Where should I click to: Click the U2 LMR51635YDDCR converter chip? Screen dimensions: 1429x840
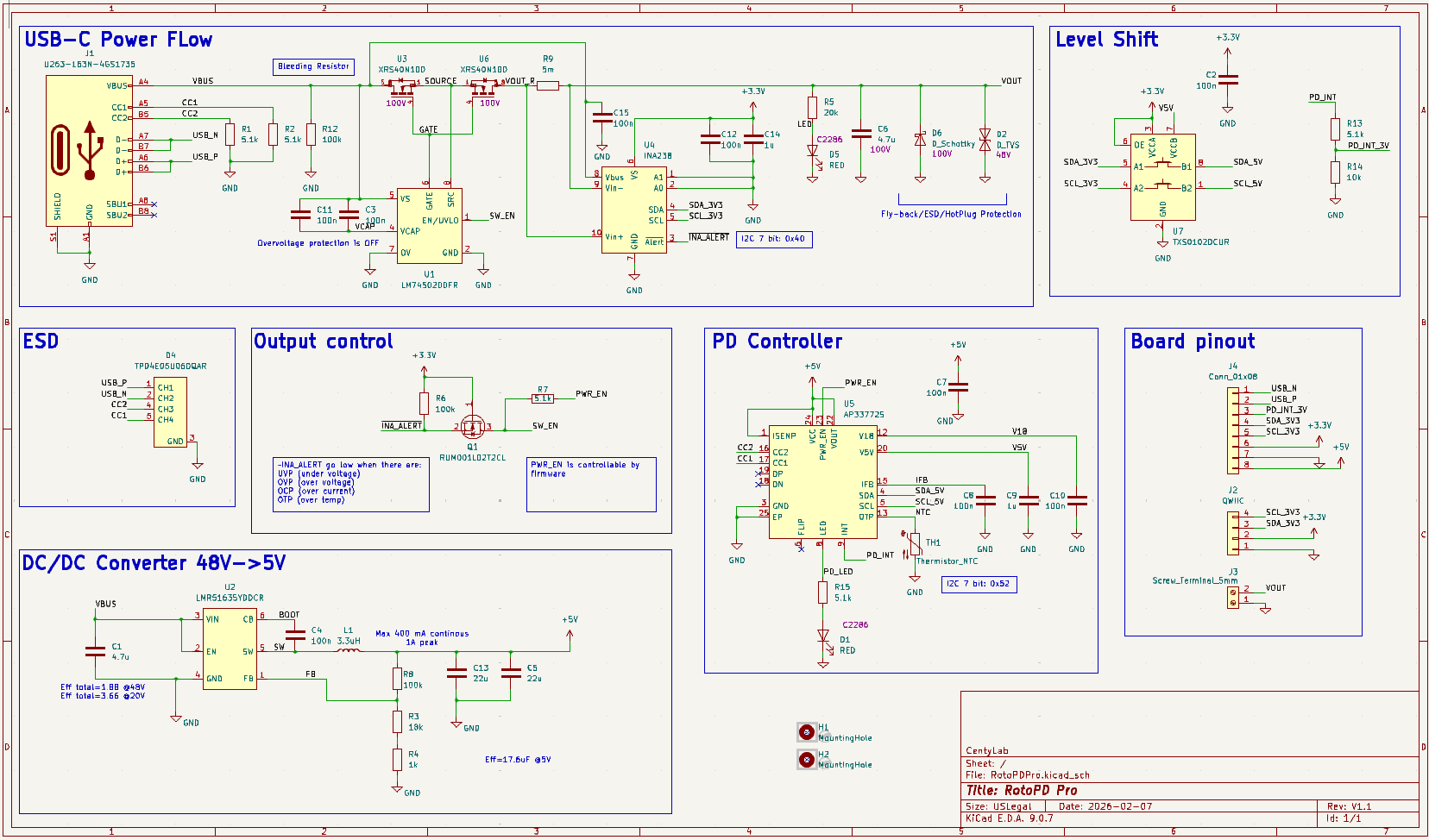(x=230, y=649)
